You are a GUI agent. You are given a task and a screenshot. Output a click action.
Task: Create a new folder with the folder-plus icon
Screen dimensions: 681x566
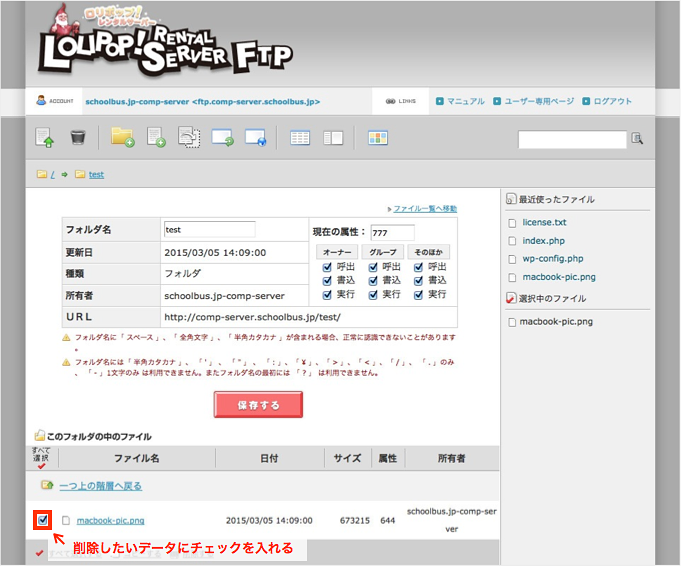pos(122,137)
